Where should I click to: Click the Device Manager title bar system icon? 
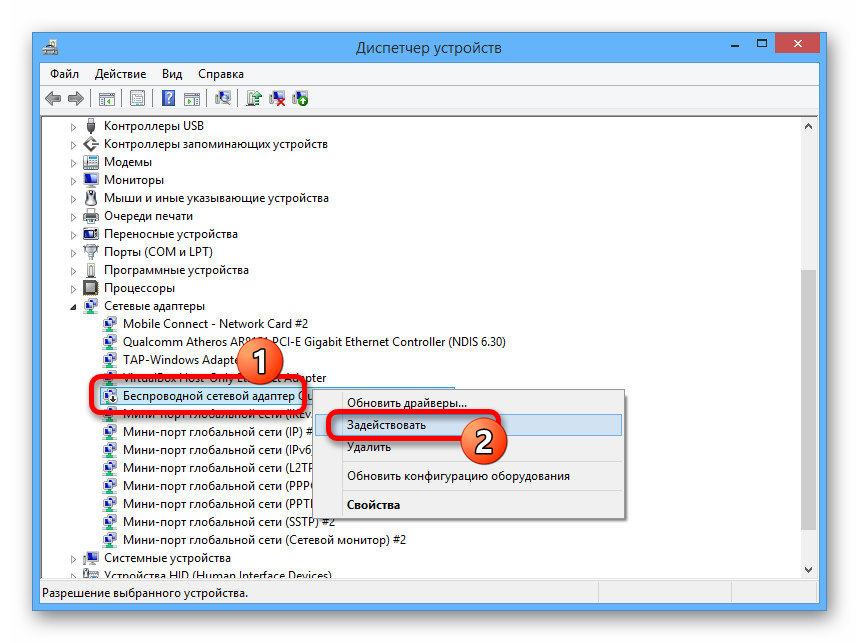point(50,47)
